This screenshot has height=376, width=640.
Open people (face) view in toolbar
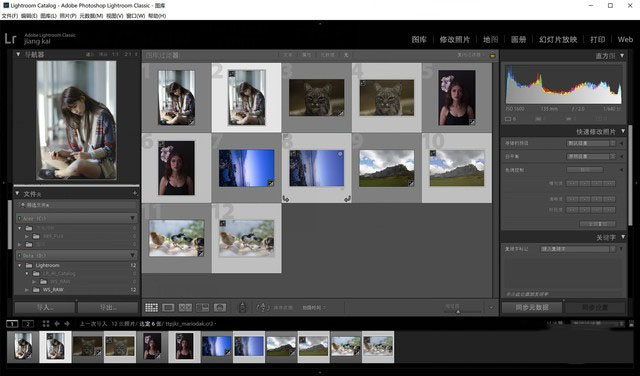[220, 307]
